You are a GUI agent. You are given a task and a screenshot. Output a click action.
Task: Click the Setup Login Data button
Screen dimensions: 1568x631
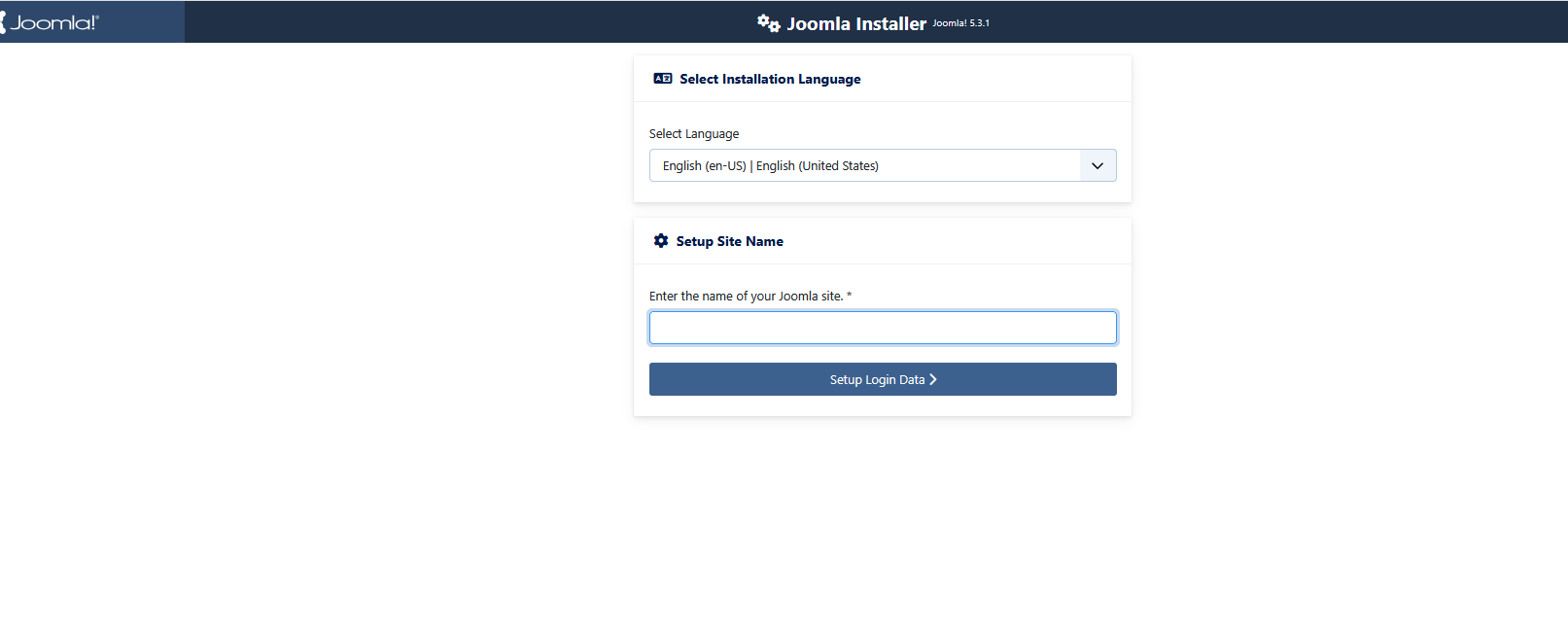(x=883, y=379)
